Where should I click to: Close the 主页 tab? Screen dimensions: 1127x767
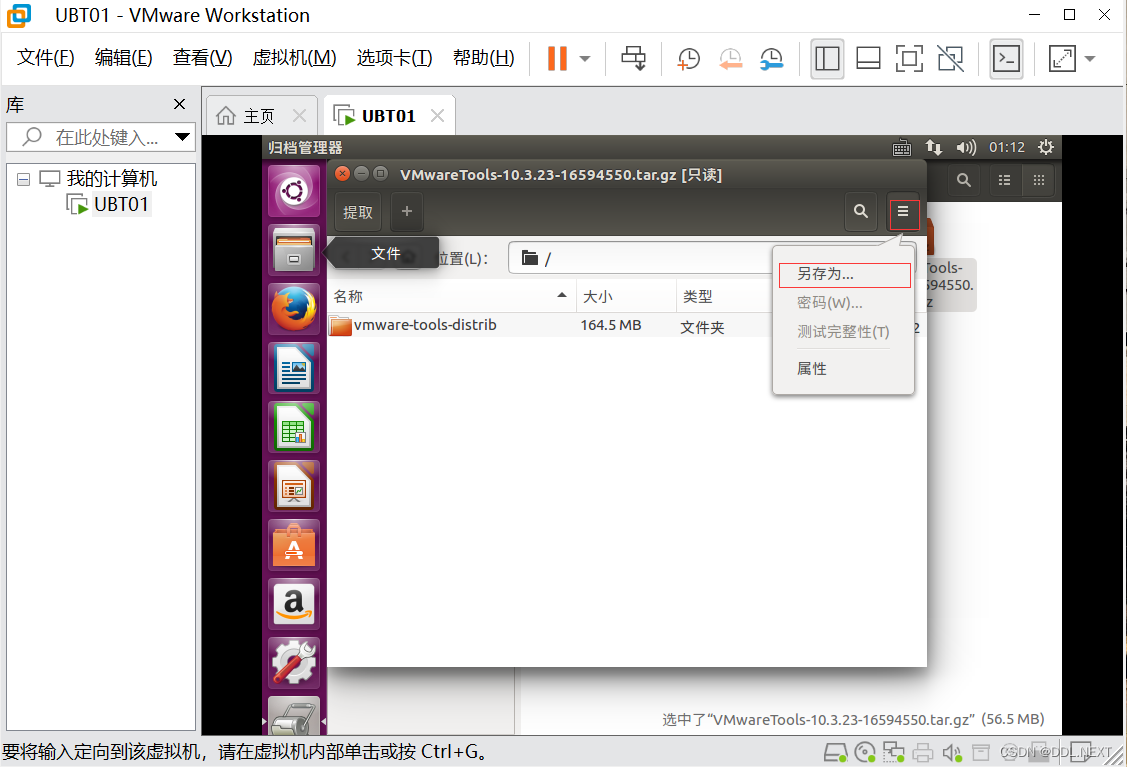pyautogui.click(x=300, y=116)
